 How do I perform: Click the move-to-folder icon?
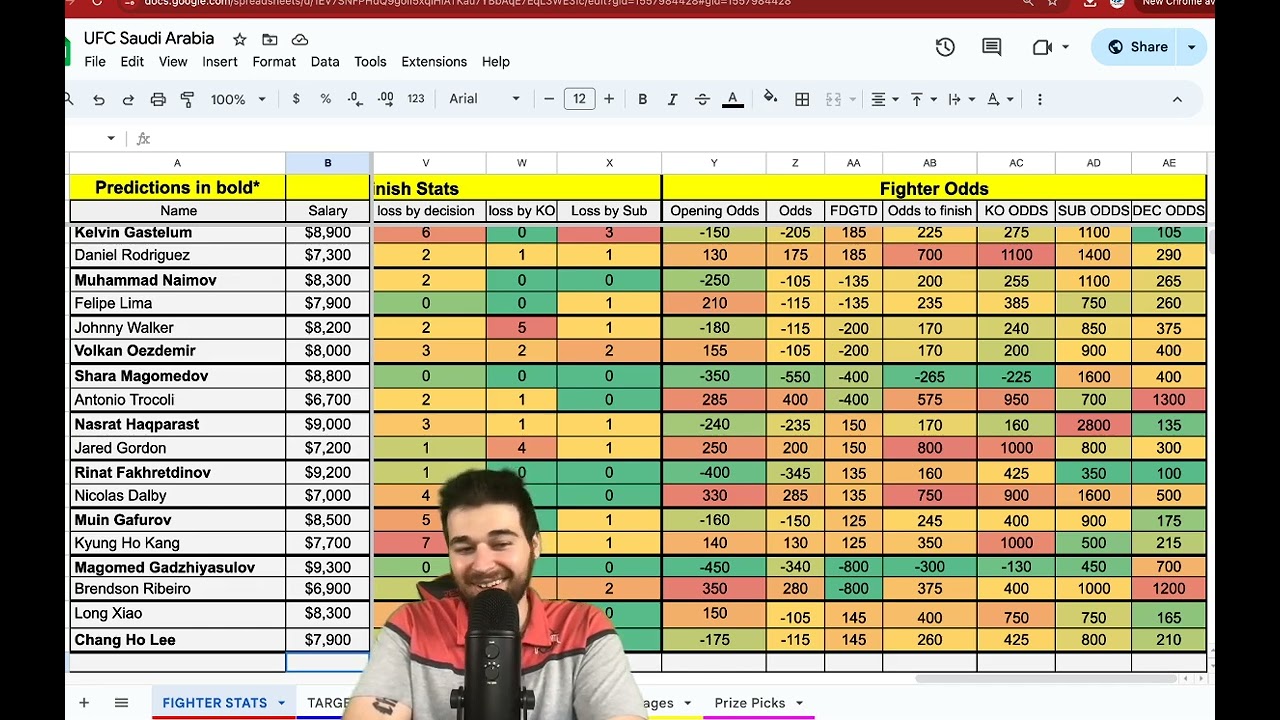270,39
